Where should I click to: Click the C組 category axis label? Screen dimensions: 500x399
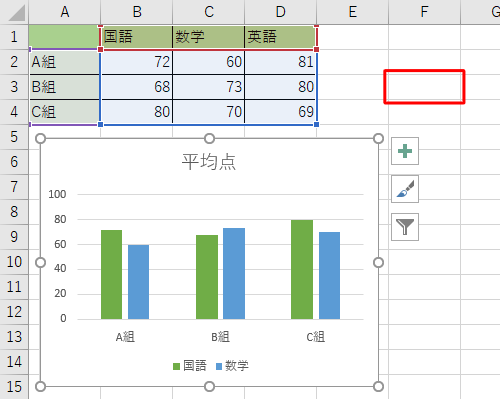tap(315, 337)
